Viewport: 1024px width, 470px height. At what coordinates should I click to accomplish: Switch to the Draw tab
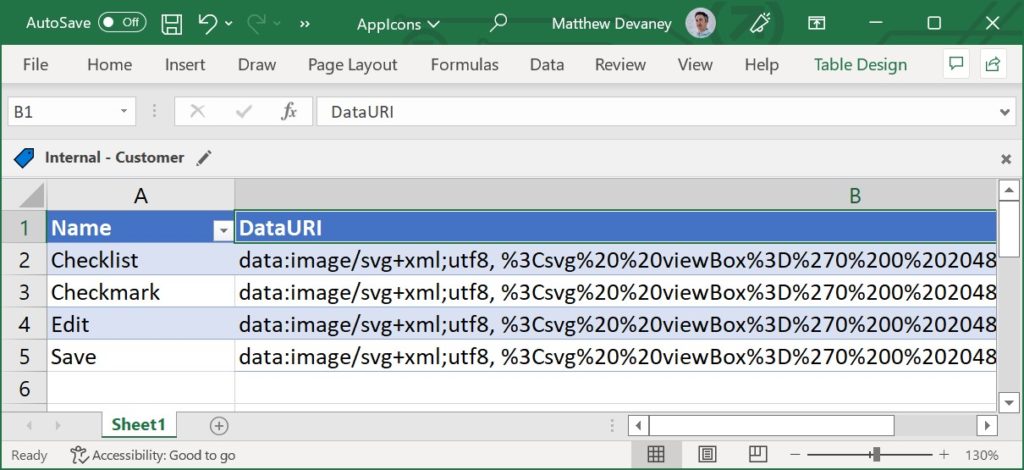tap(257, 65)
